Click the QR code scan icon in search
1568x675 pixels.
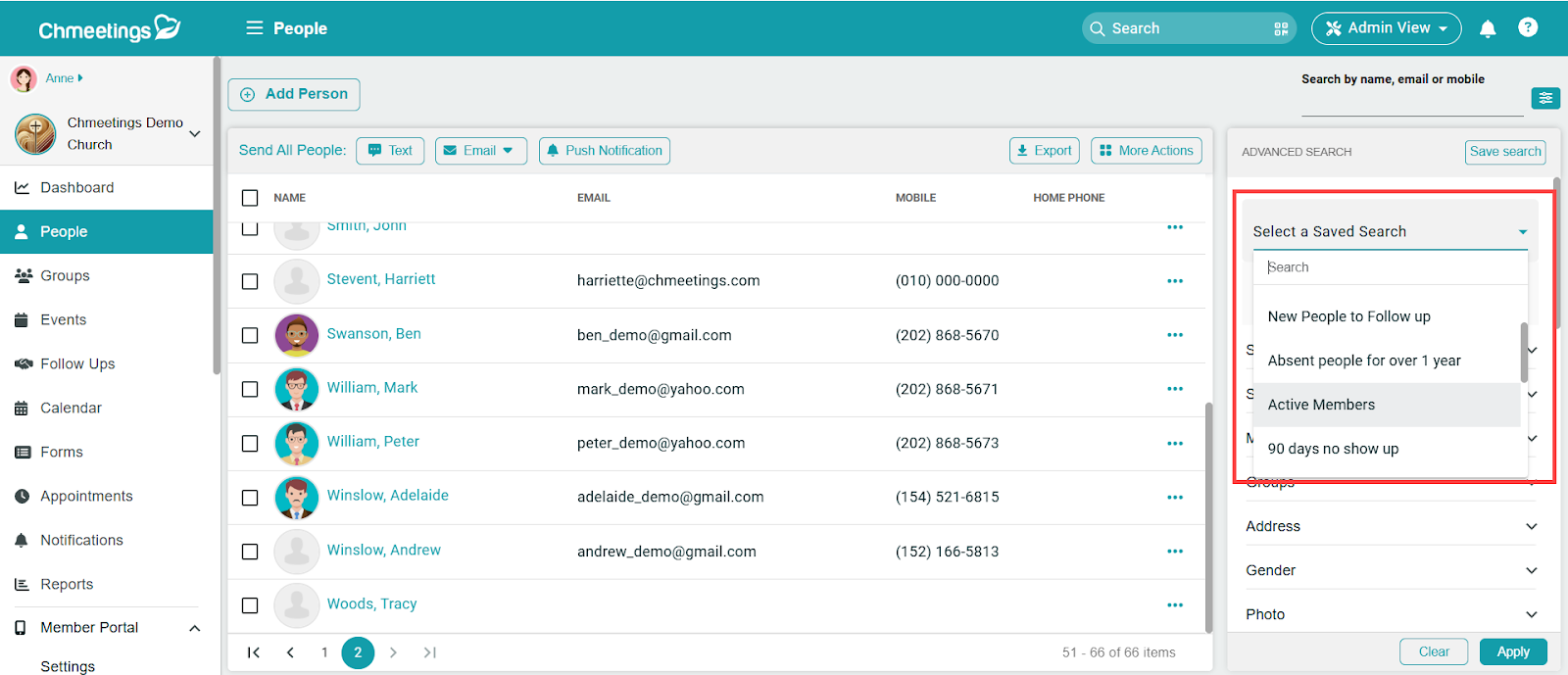point(1280,29)
